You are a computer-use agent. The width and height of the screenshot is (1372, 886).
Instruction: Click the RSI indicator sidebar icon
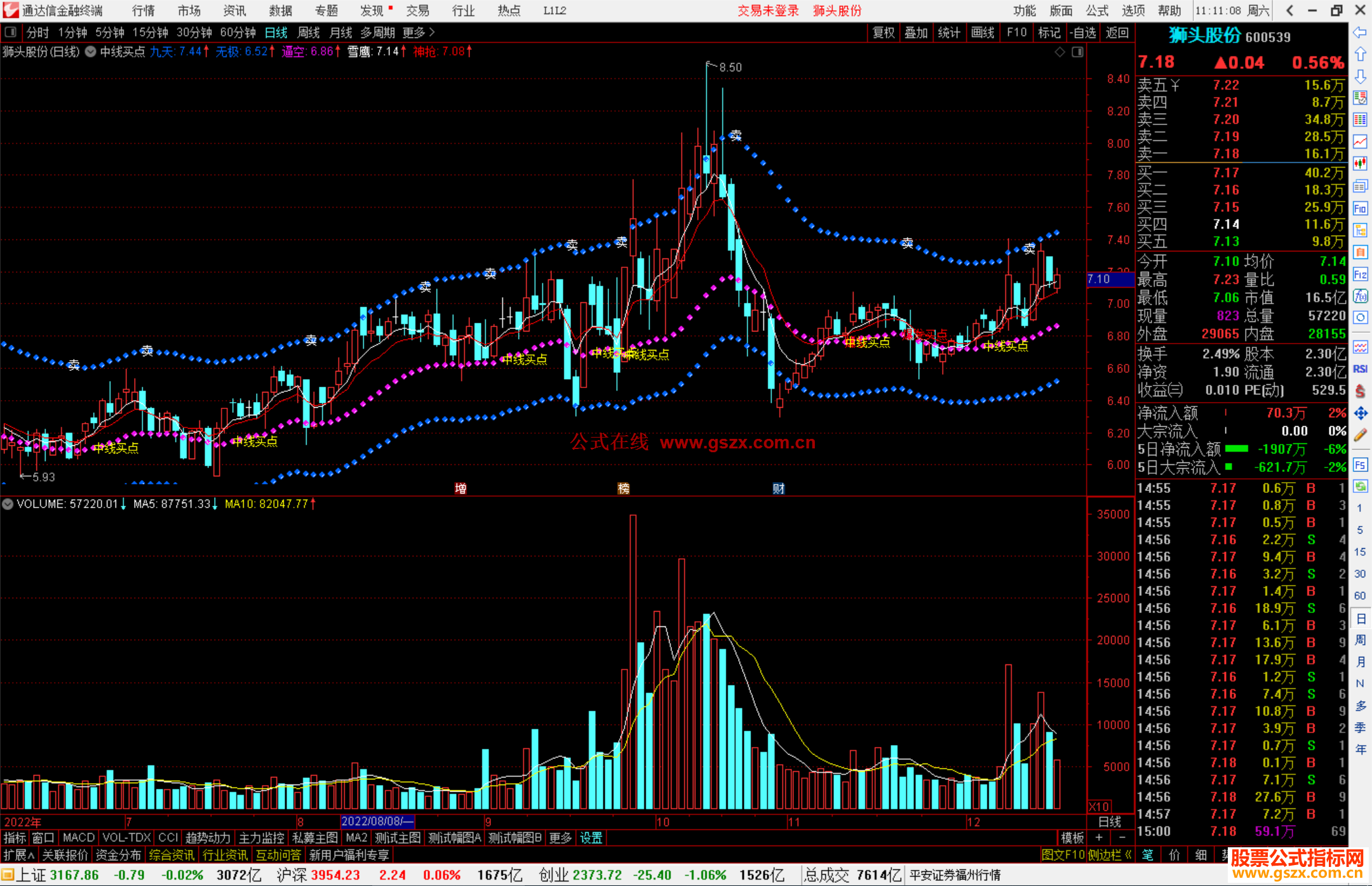pos(1360,369)
